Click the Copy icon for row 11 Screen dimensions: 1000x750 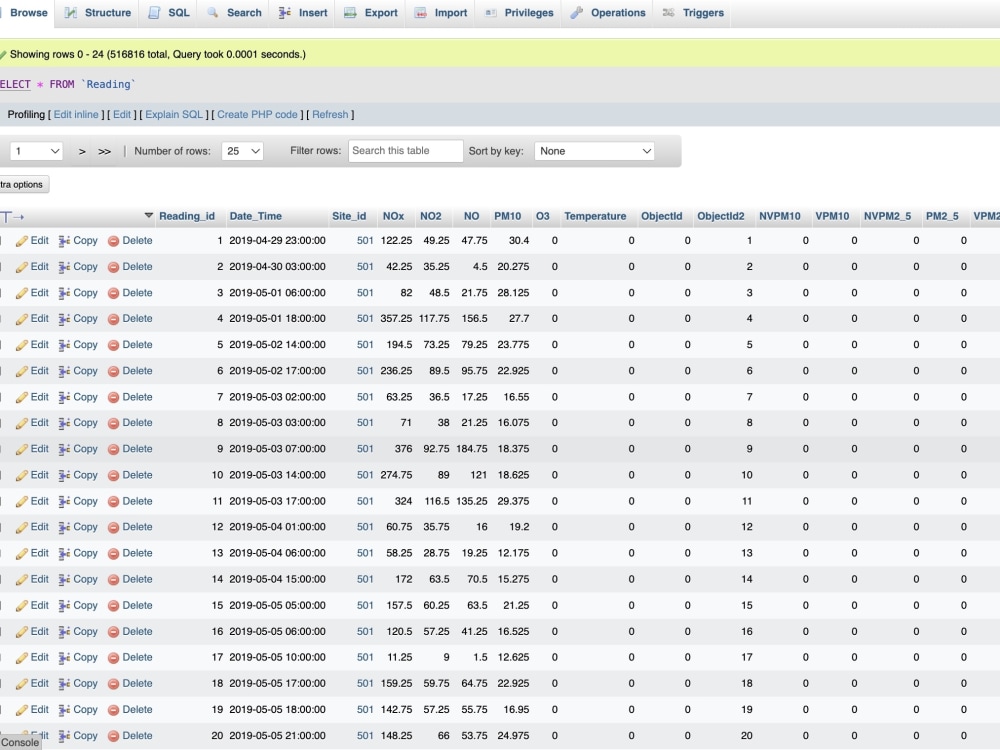(64, 501)
